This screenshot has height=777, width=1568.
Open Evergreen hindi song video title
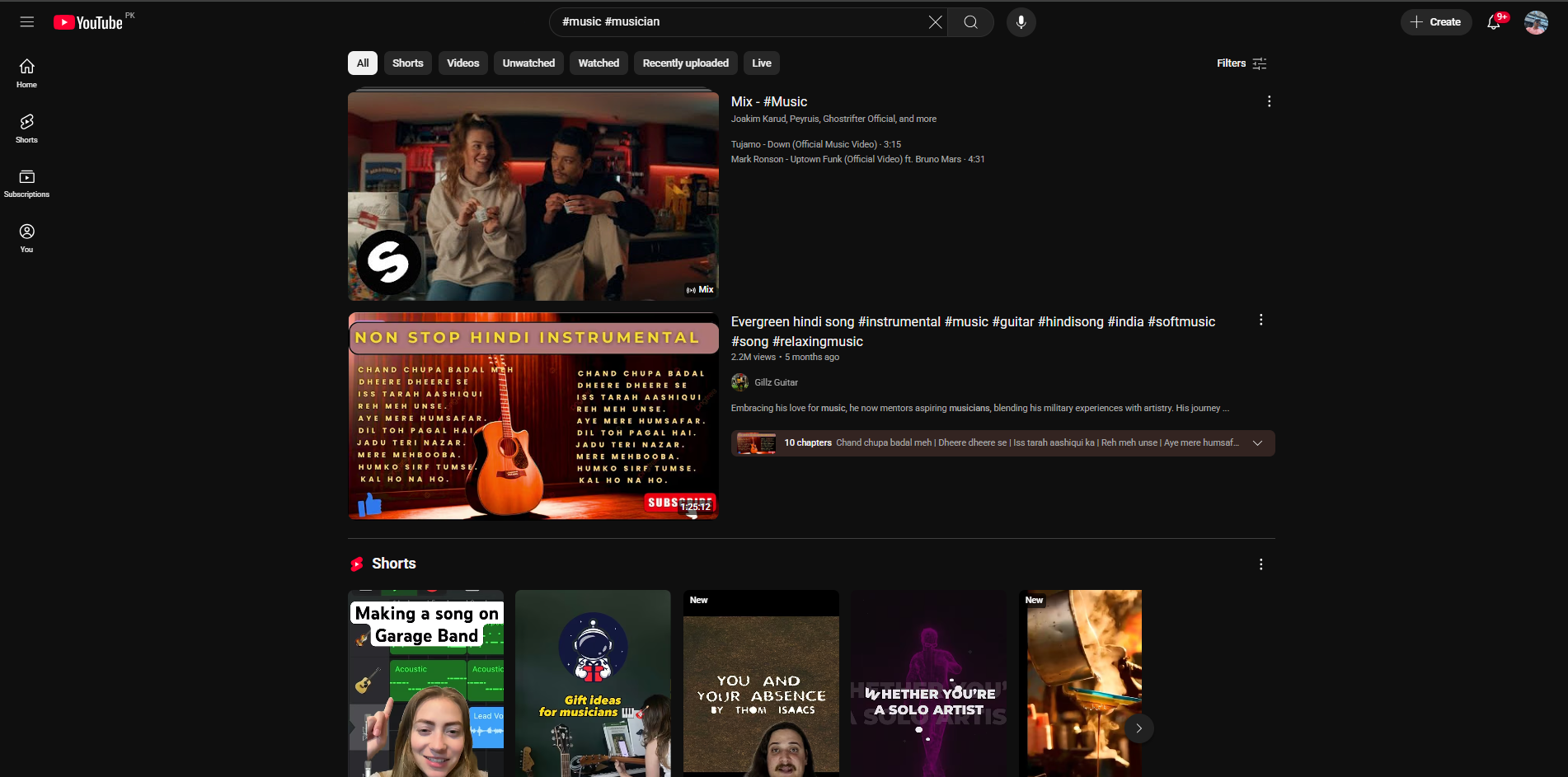tap(973, 331)
